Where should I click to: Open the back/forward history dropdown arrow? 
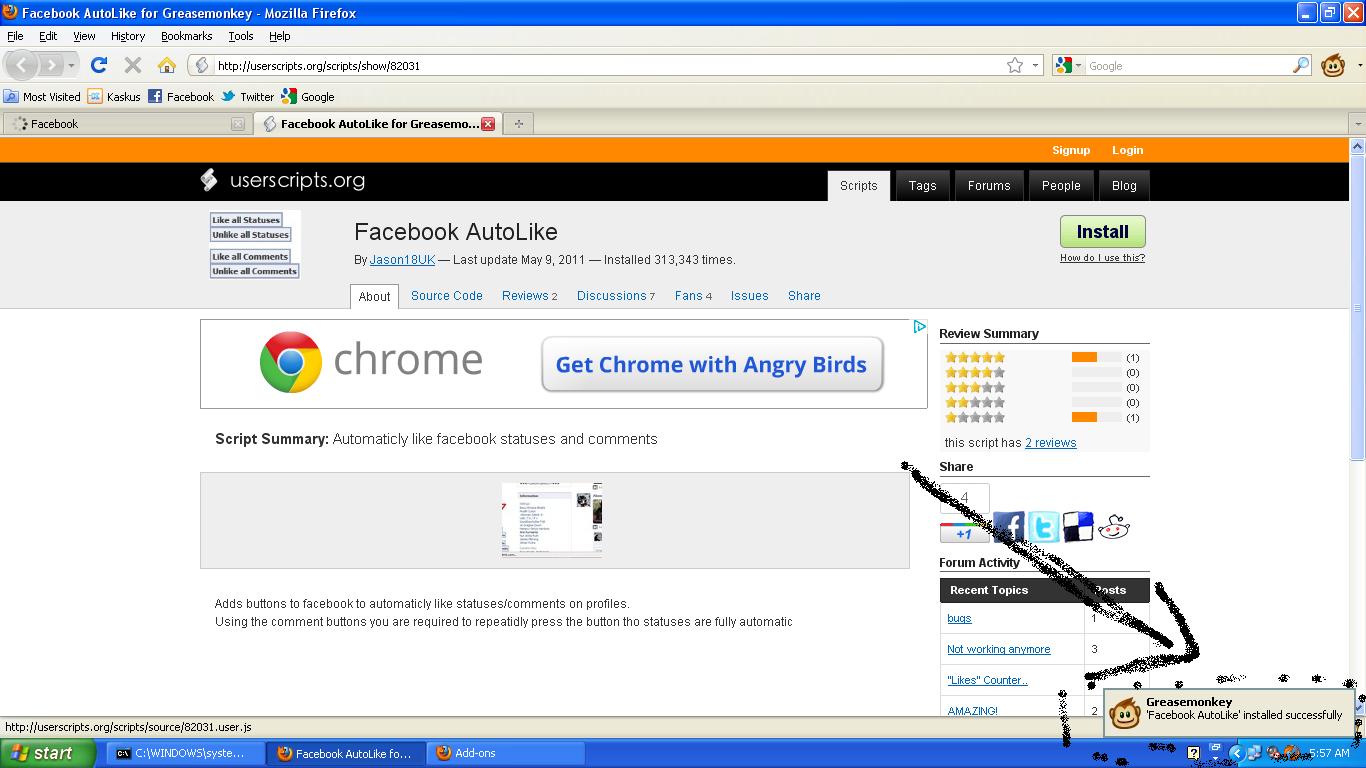pyautogui.click(x=71, y=66)
